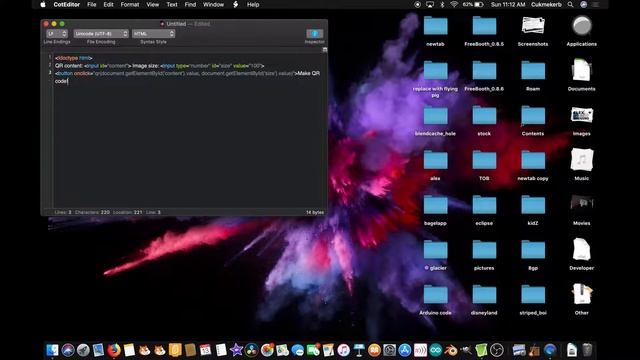The image size is (640, 360).
Task: Click the clock showing Sun 11:12 AM
Action: pos(508,4)
